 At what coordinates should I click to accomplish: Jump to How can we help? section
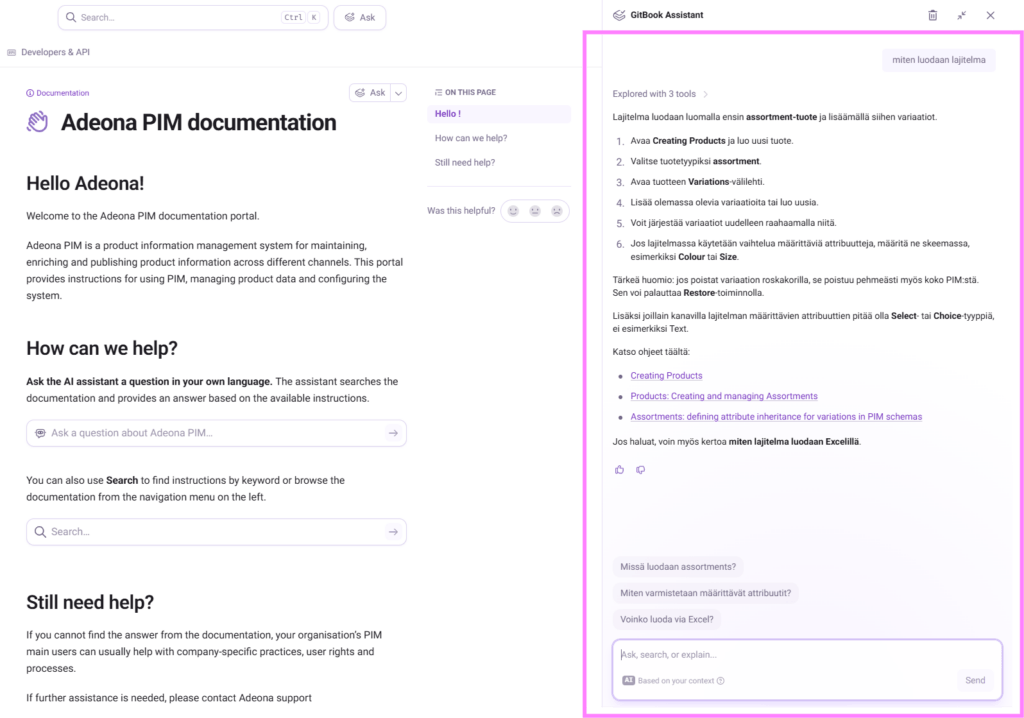click(471, 138)
